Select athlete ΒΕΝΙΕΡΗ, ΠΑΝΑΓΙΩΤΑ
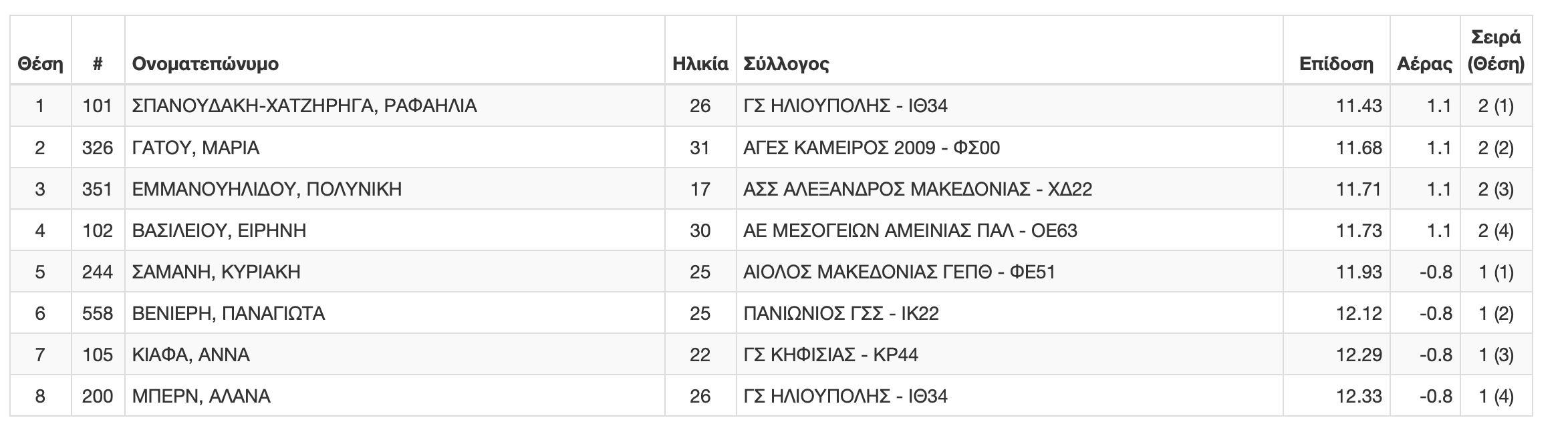1568x442 pixels. [x=229, y=313]
